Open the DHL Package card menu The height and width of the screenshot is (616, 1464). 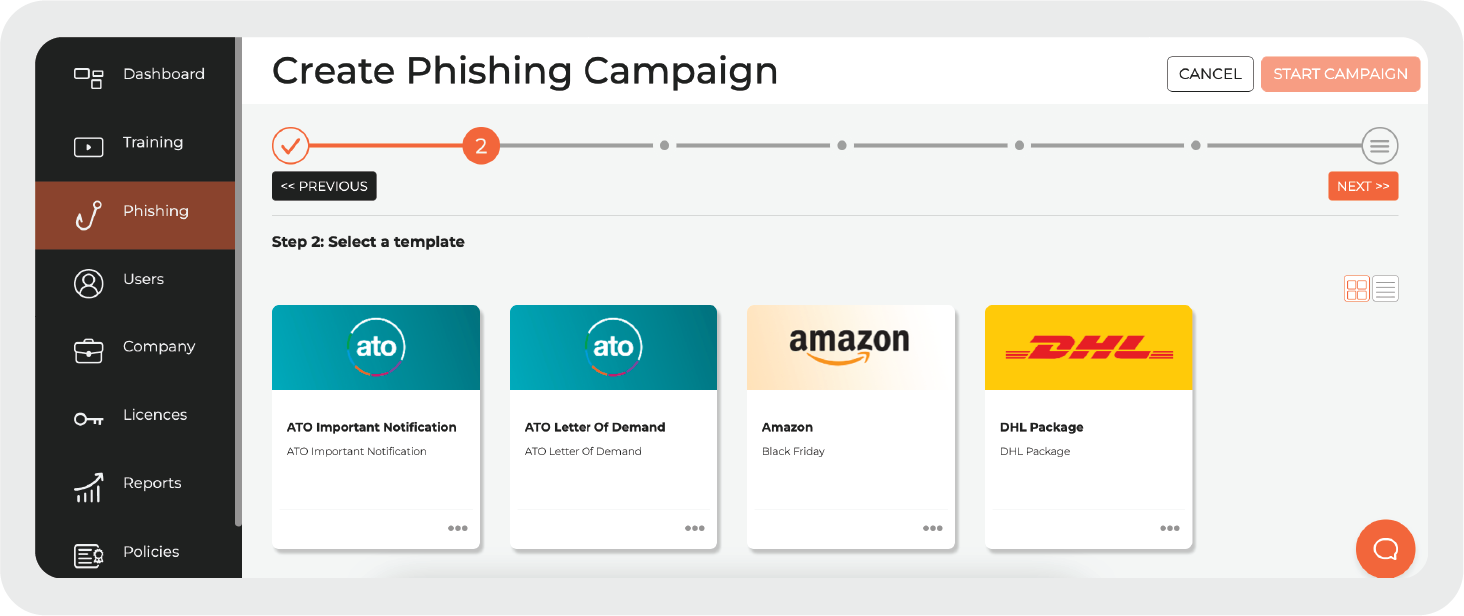tap(1170, 527)
